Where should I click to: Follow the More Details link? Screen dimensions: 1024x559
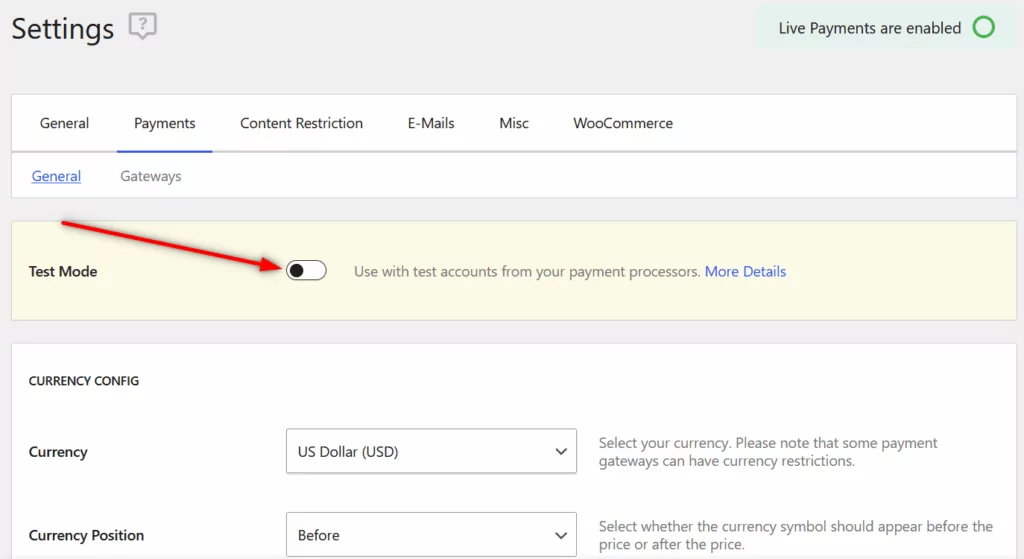coord(745,271)
